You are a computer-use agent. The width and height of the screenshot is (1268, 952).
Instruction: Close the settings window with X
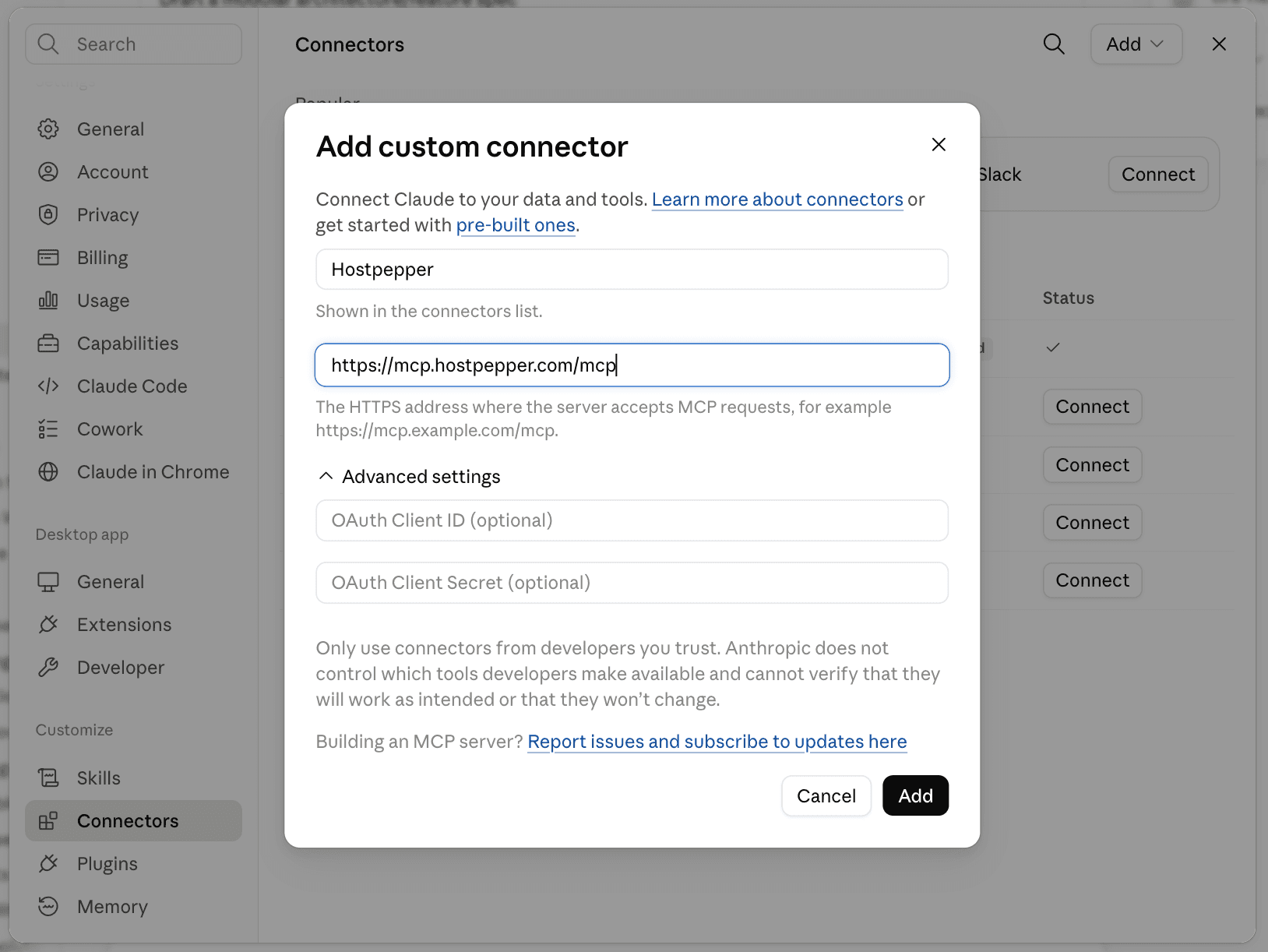coord(1219,44)
